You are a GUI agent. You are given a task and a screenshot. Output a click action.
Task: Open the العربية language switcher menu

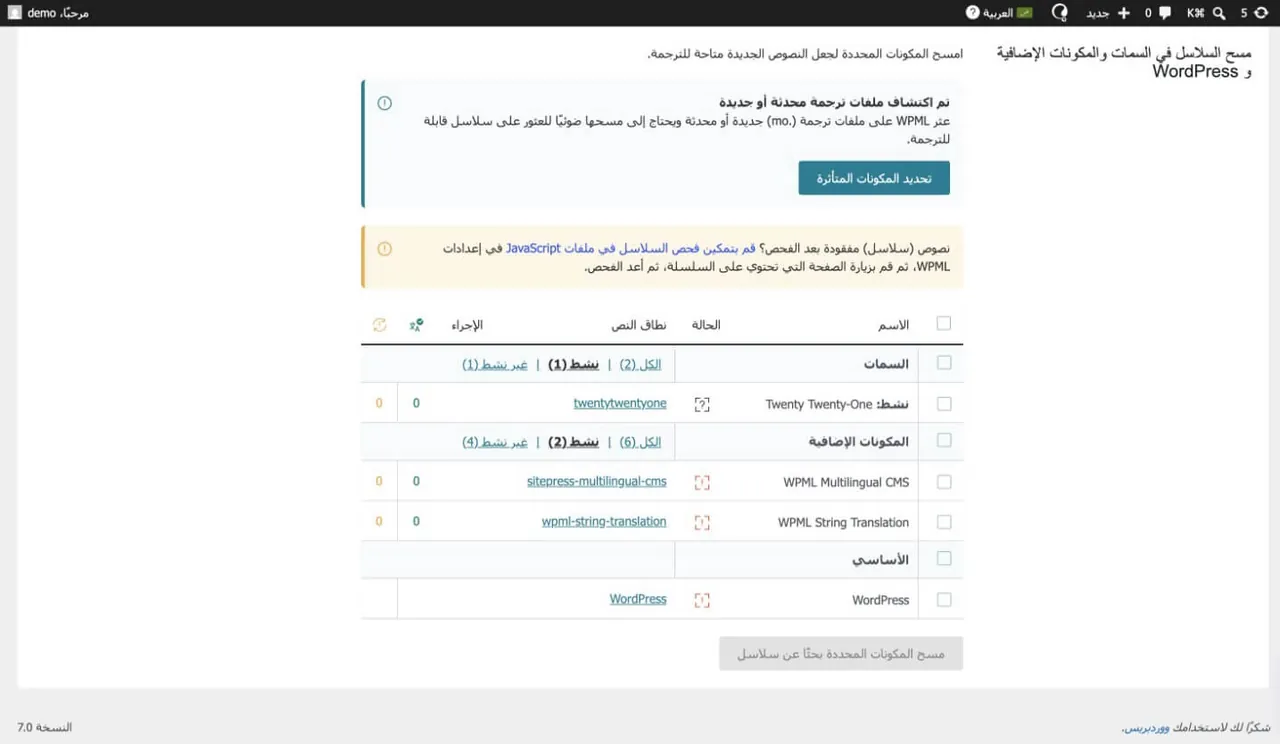tap(1007, 13)
